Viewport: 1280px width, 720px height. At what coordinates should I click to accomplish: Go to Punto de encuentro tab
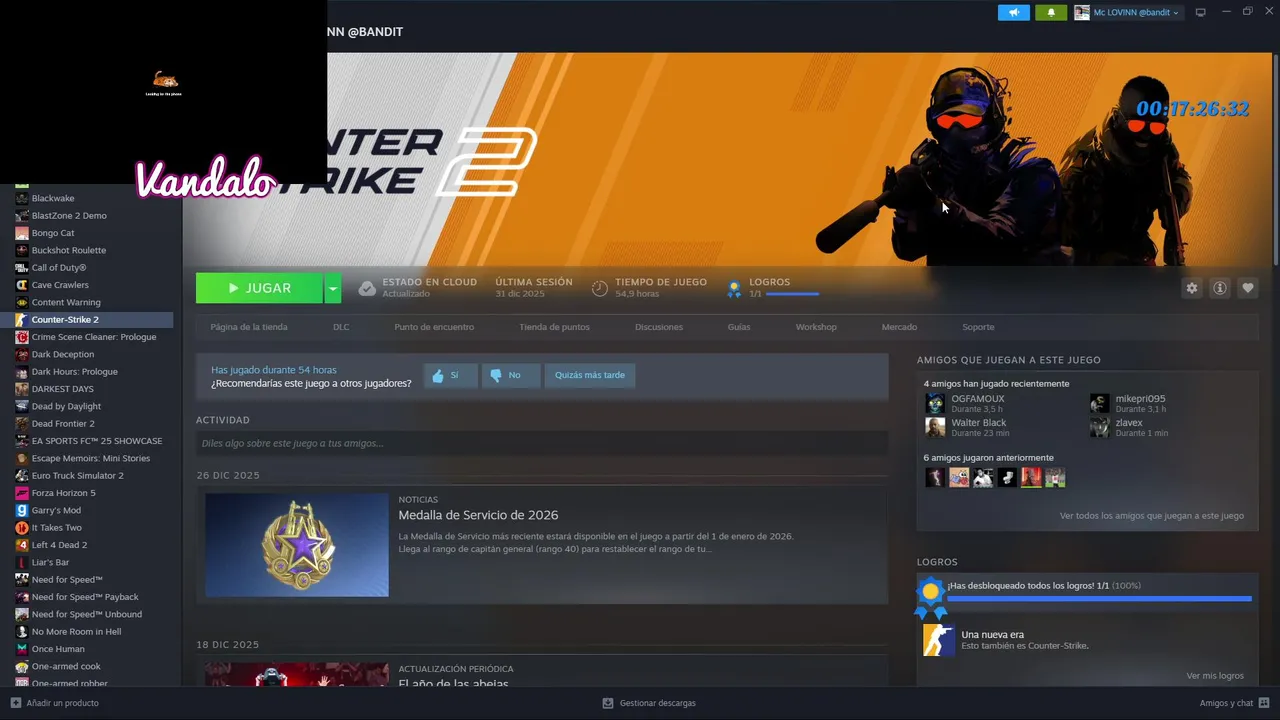click(434, 327)
